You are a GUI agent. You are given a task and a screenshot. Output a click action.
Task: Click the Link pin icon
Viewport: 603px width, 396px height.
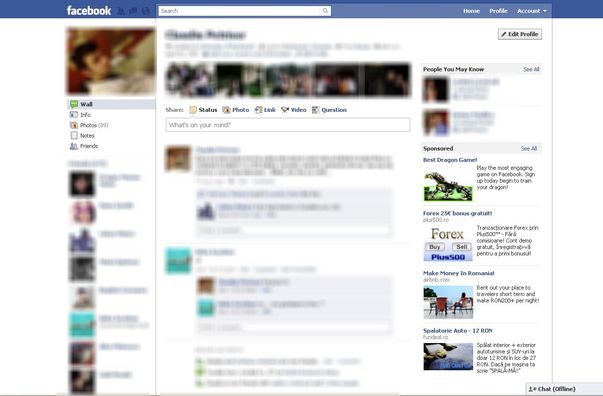(259, 110)
